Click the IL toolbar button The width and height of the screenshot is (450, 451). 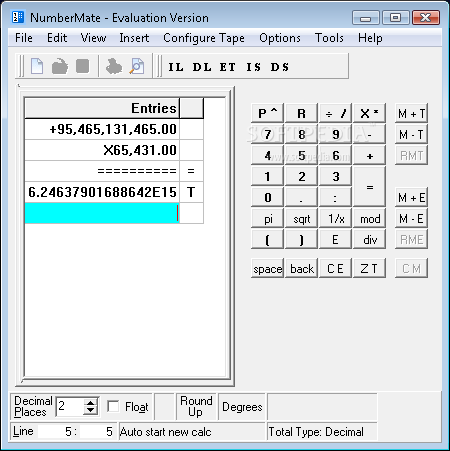176,67
